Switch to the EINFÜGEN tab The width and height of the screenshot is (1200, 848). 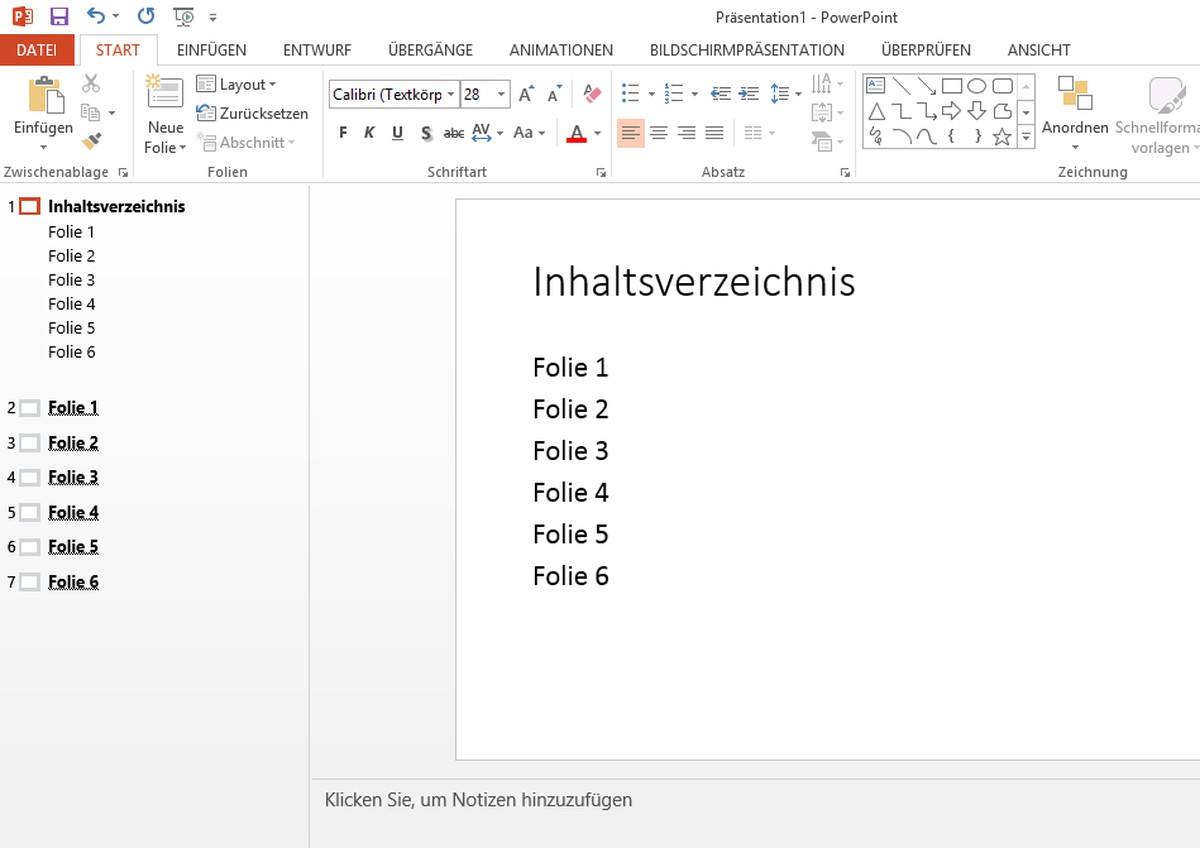click(x=211, y=50)
